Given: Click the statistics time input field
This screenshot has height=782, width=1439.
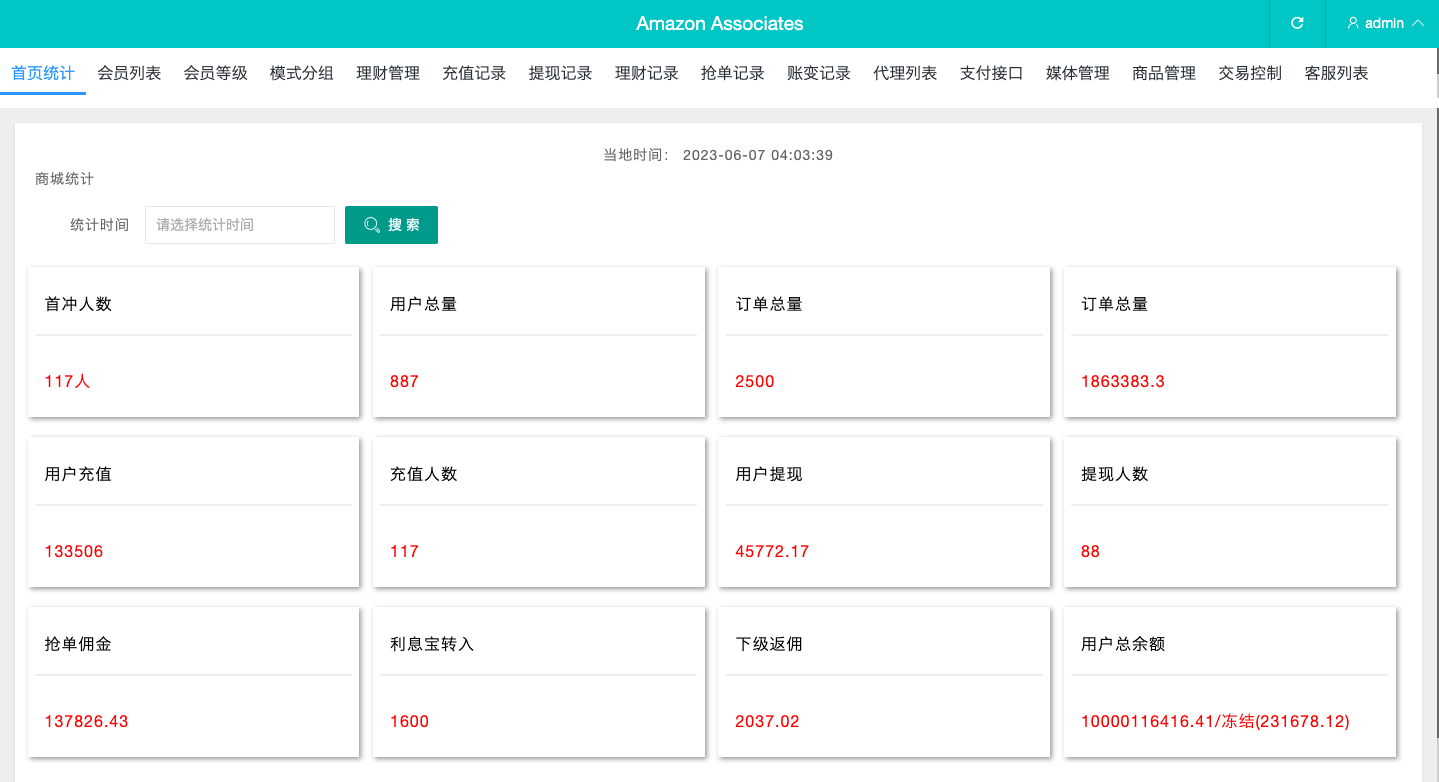Looking at the screenshot, I should 240,225.
